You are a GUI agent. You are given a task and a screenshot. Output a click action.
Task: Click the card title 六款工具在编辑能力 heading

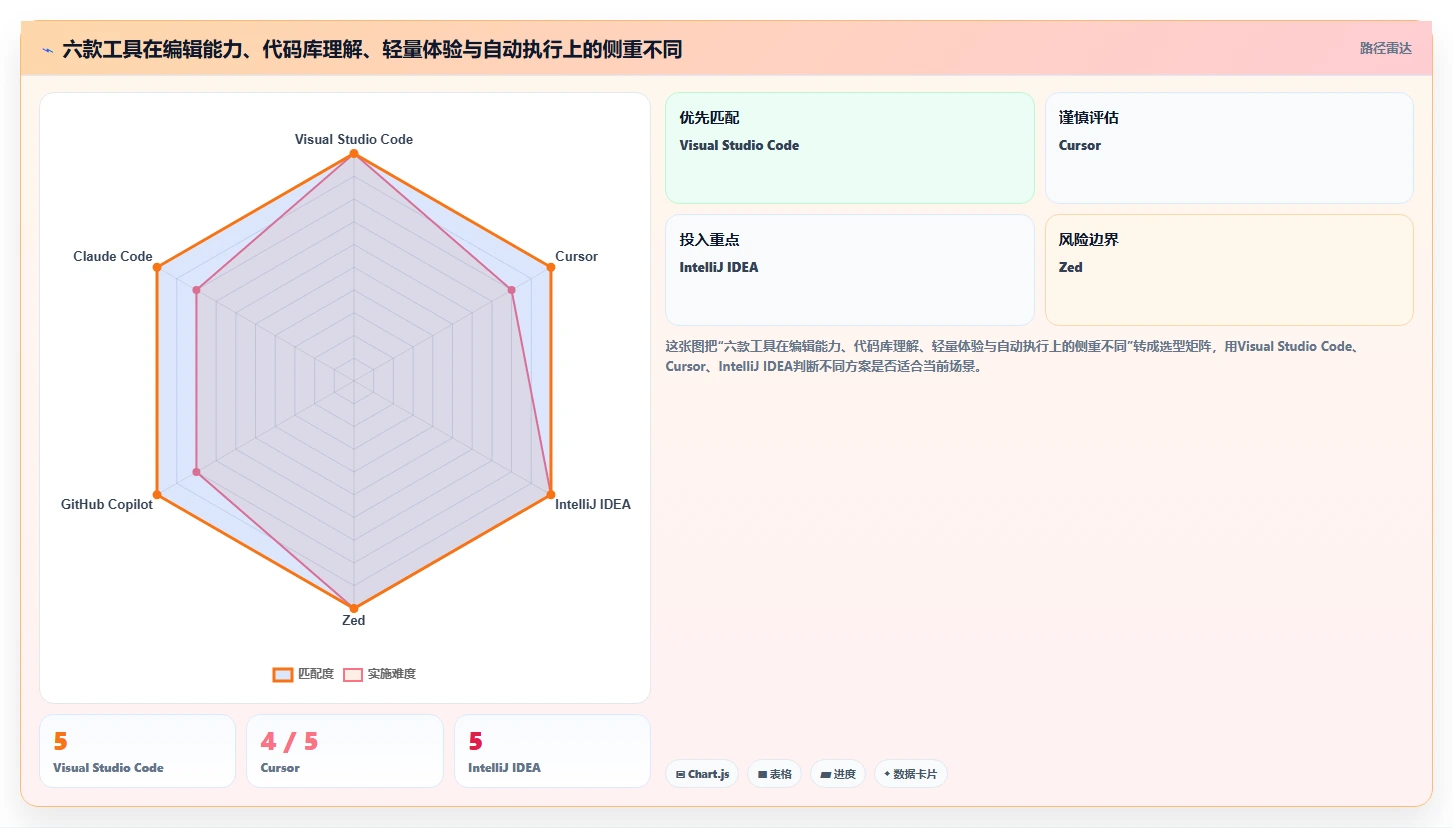click(372, 50)
